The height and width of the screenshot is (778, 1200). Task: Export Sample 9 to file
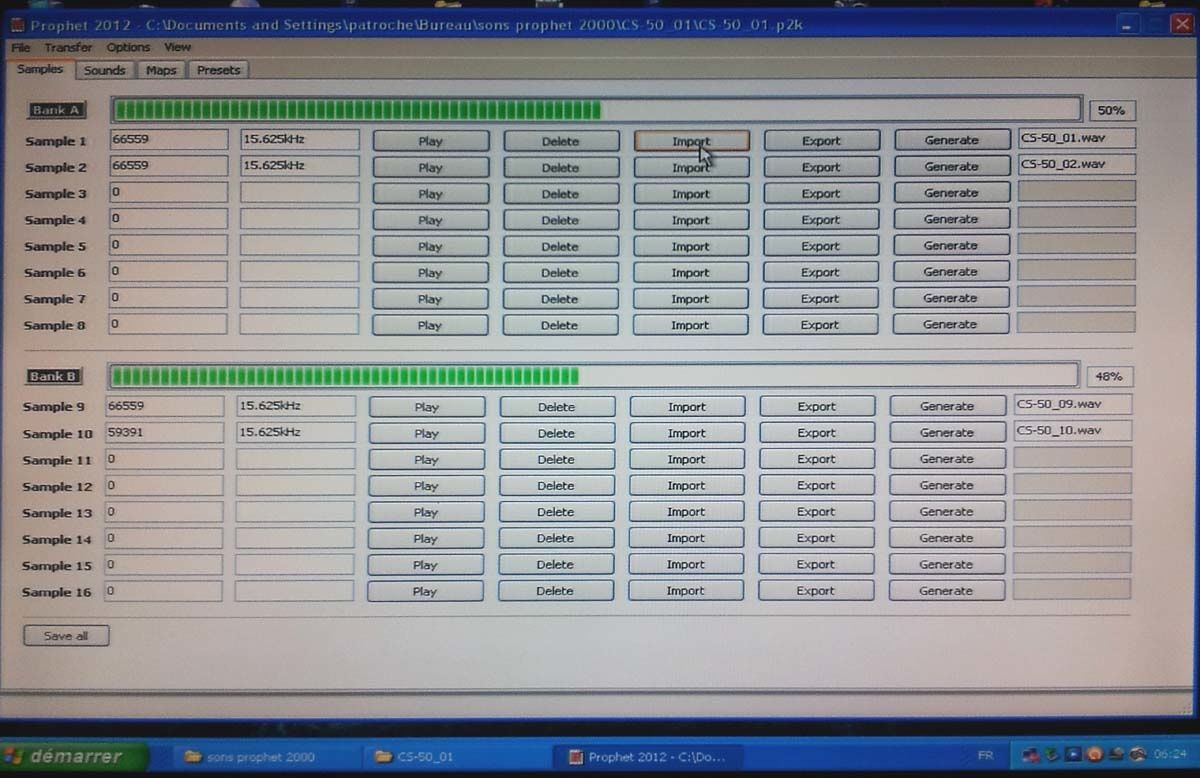point(816,407)
